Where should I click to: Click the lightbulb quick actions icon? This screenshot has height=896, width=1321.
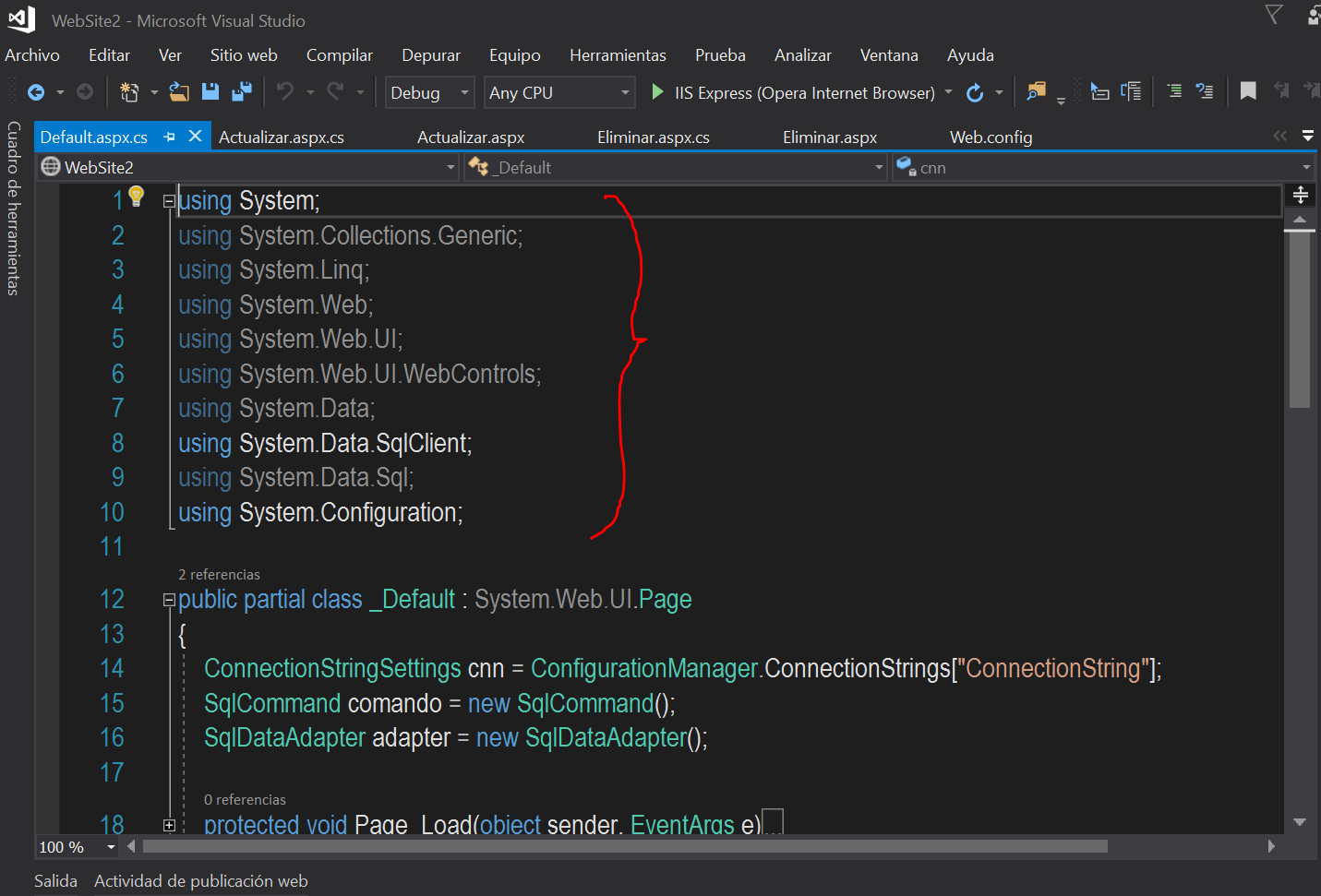137,196
